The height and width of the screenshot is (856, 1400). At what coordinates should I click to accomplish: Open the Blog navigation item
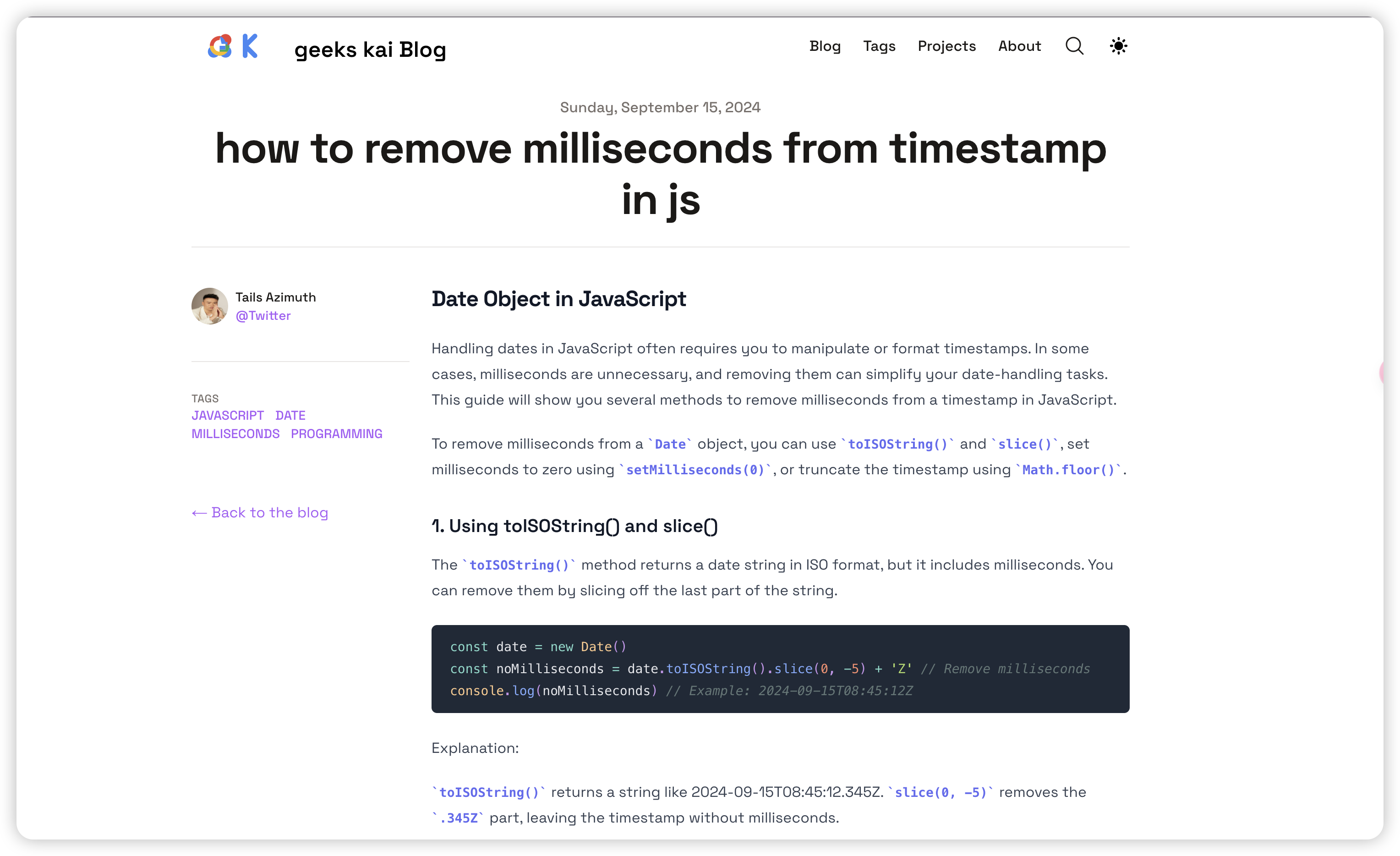point(825,46)
